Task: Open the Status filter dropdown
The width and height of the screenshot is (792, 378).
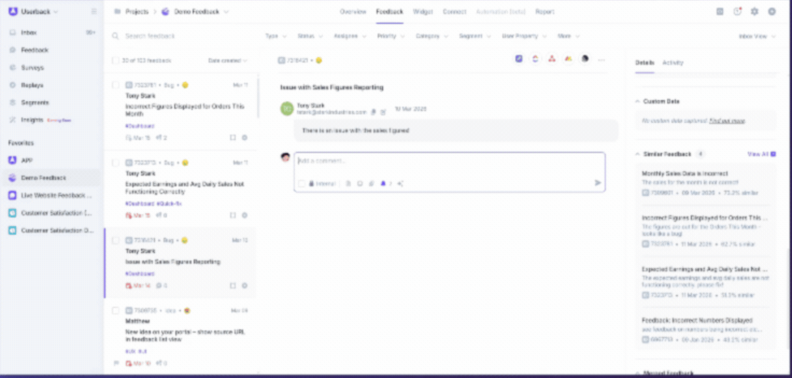Action: pyautogui.click(x=310, y=36)
